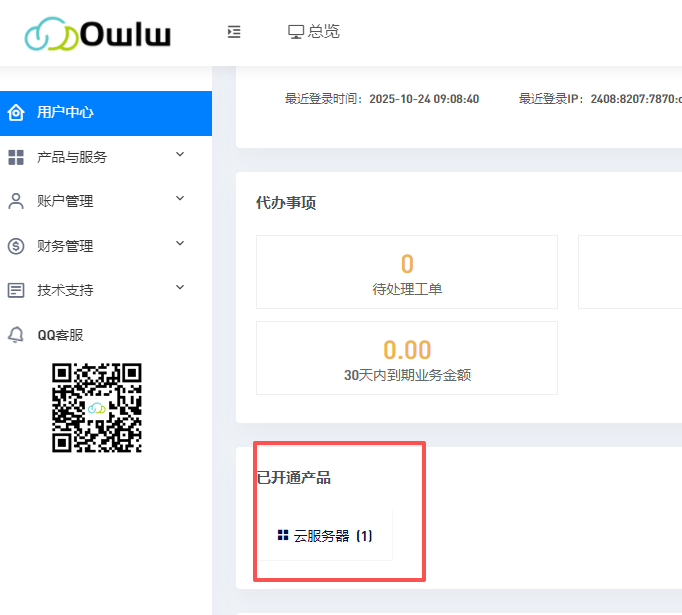Collapse the sidebar with the fold icon
This screenshot has height=615, width=682.
[234, 32]
